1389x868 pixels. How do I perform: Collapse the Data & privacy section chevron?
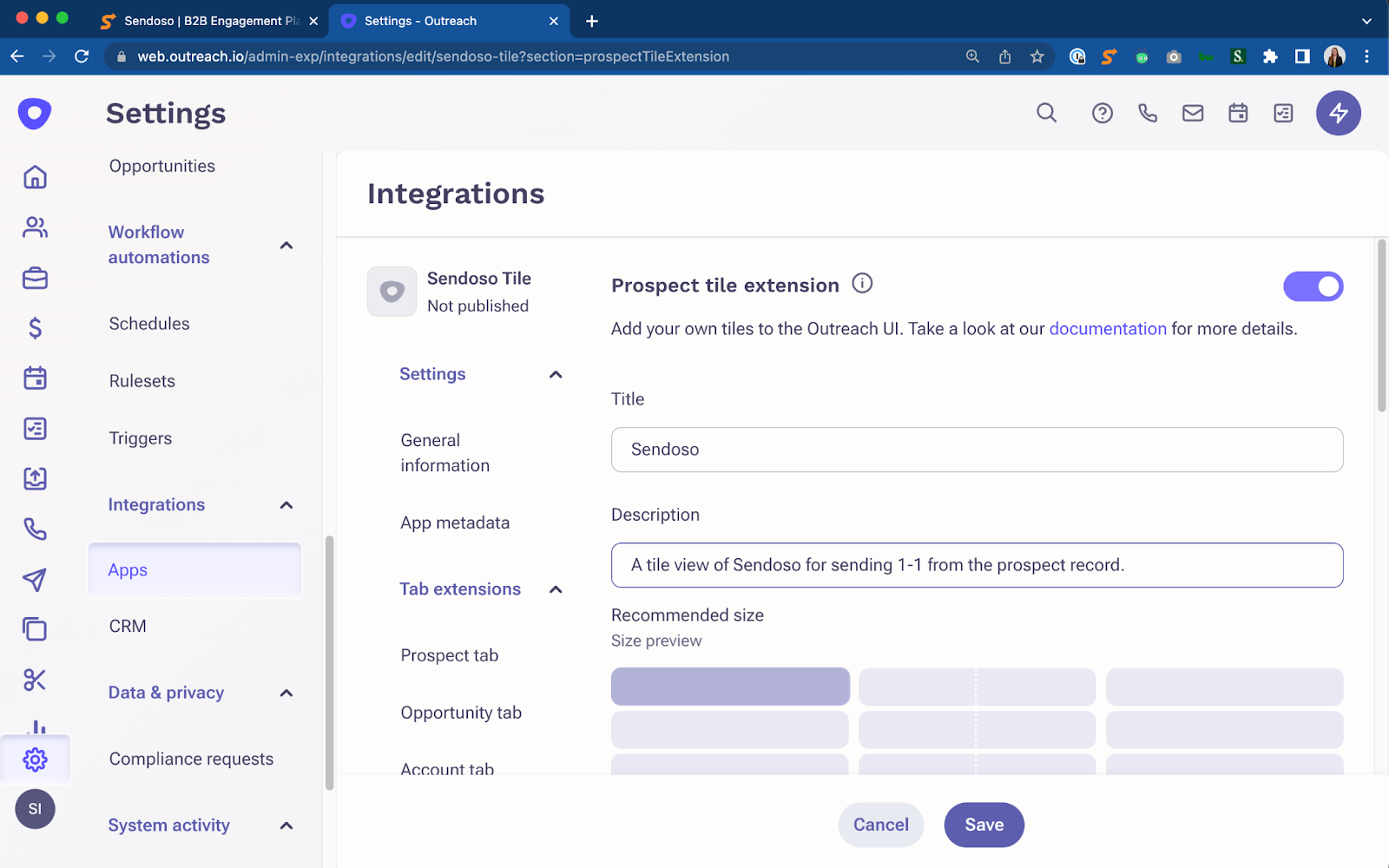[x=286, y=693]
